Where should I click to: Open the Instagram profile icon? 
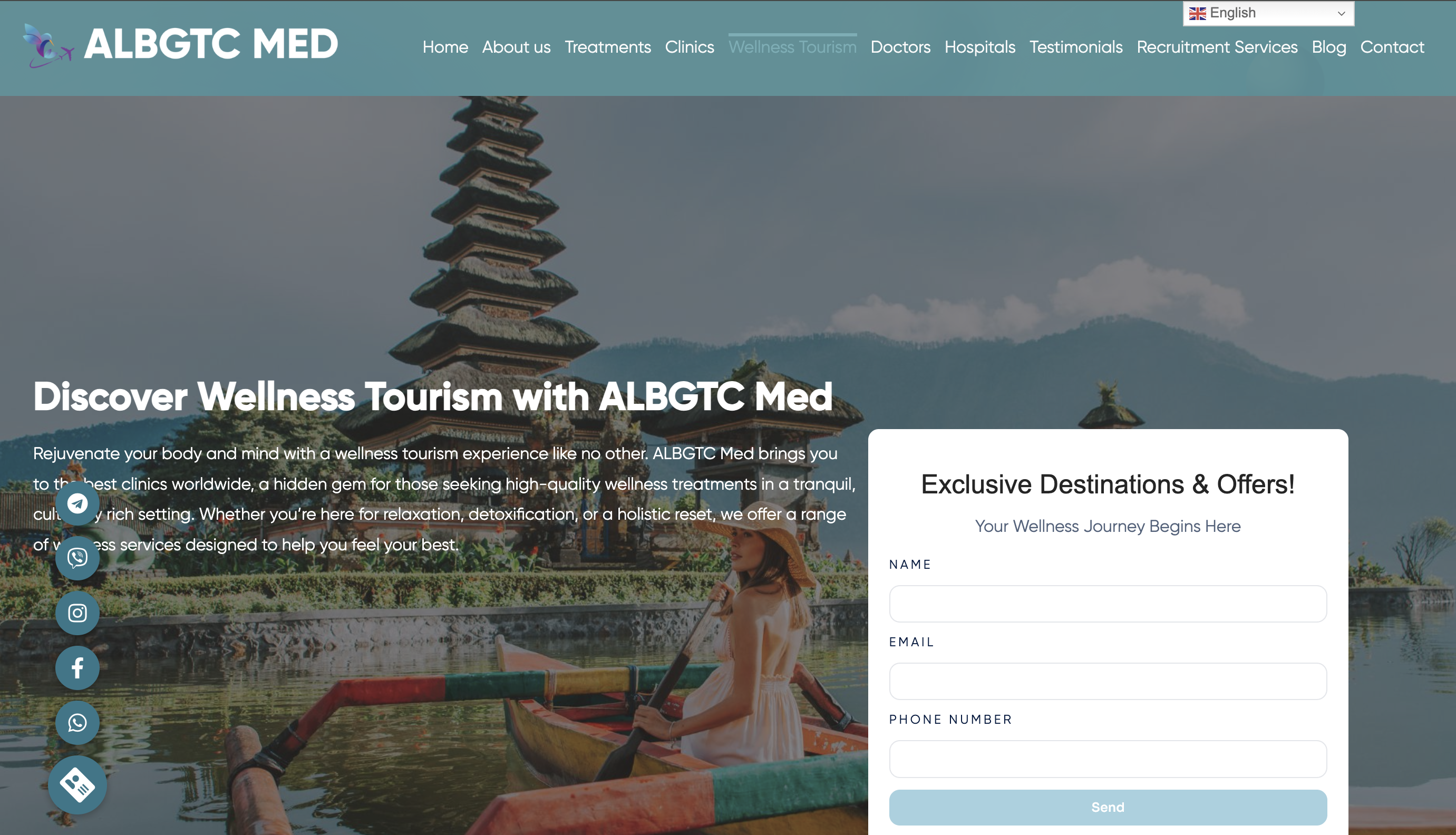pyautogui.click(x=77, y=613)
